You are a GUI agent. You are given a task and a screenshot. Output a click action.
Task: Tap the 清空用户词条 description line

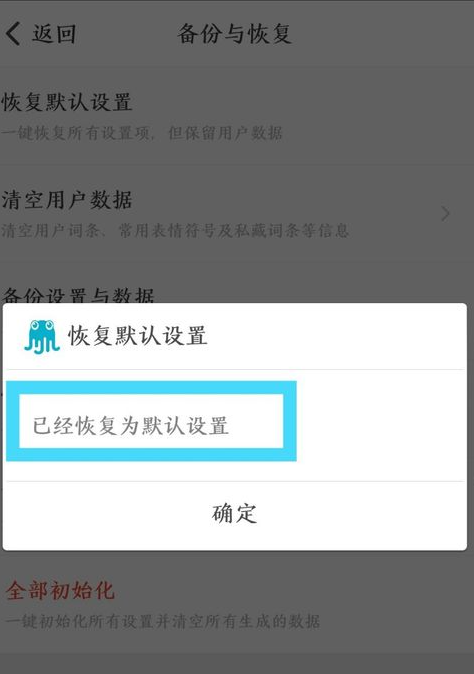pyautogui.click(x=175, y=230)
